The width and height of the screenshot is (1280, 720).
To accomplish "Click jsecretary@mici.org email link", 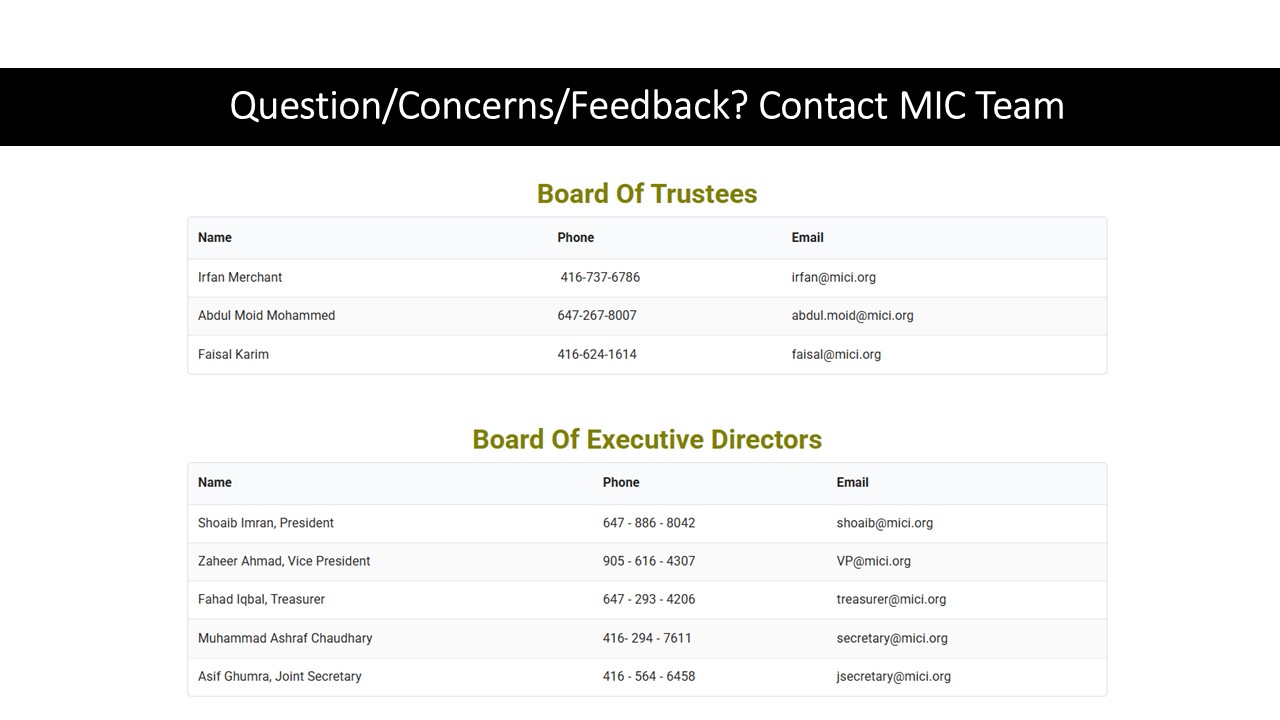I will 893,676.
